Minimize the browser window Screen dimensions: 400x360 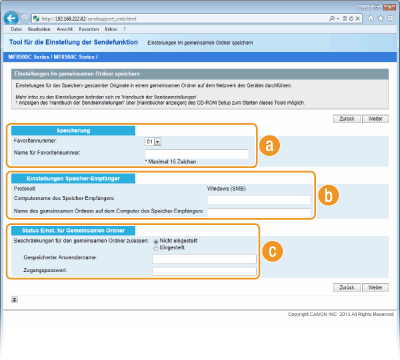pos(364,7)
